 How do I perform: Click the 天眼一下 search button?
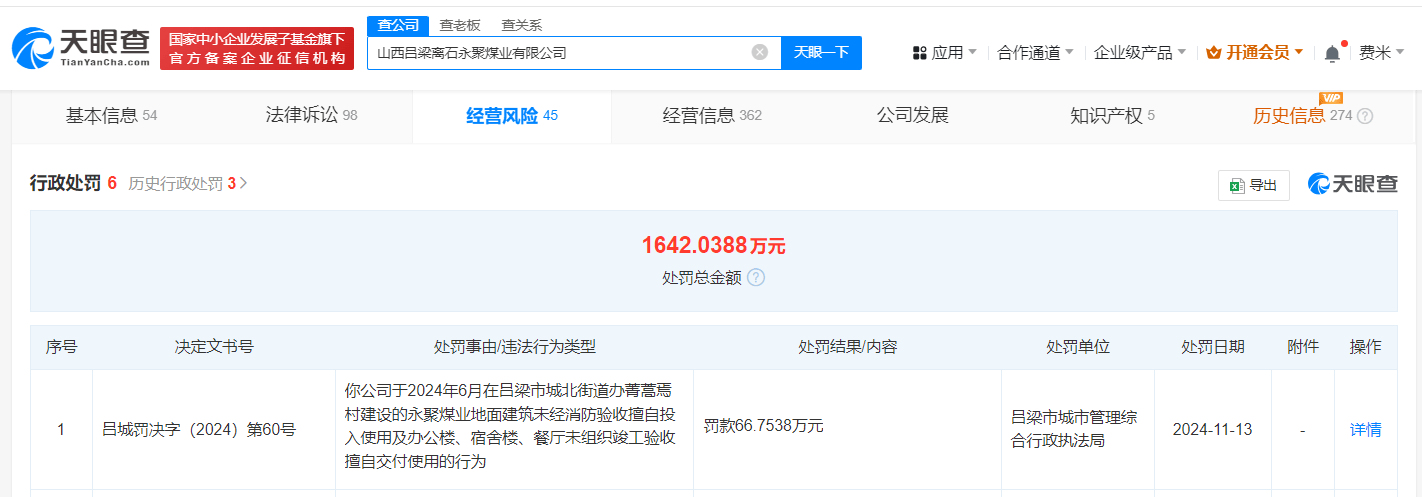click(x=821, y=52)
